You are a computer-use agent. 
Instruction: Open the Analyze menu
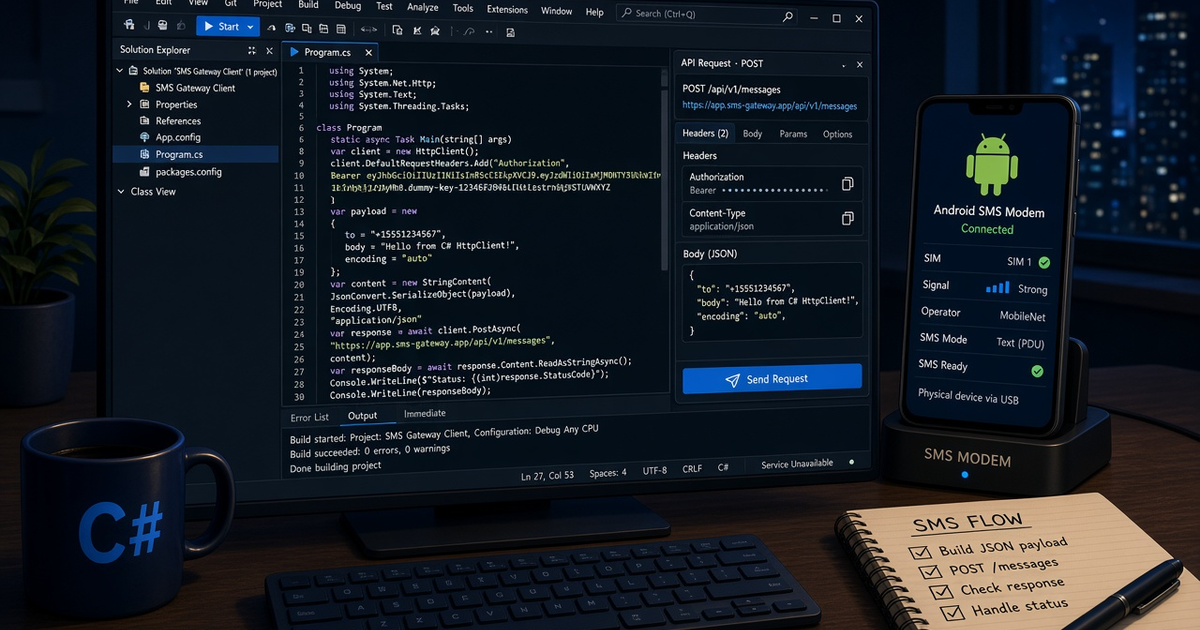pyautogui.click(x=422, y=7)
